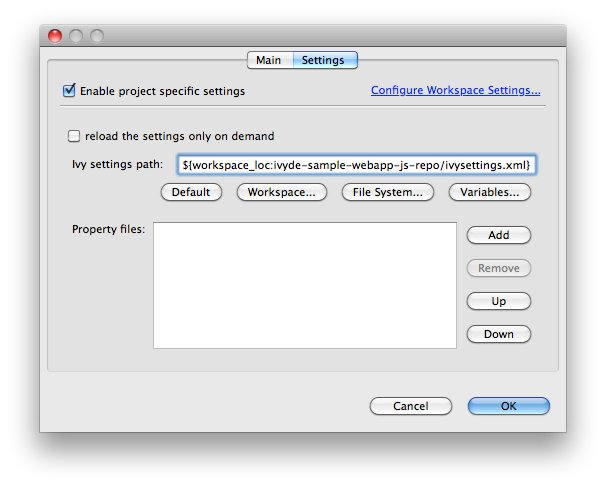Click inside the Property files list box
This screenshot has width=606, height=487.
pyautogui.click(x=305, y=285)
